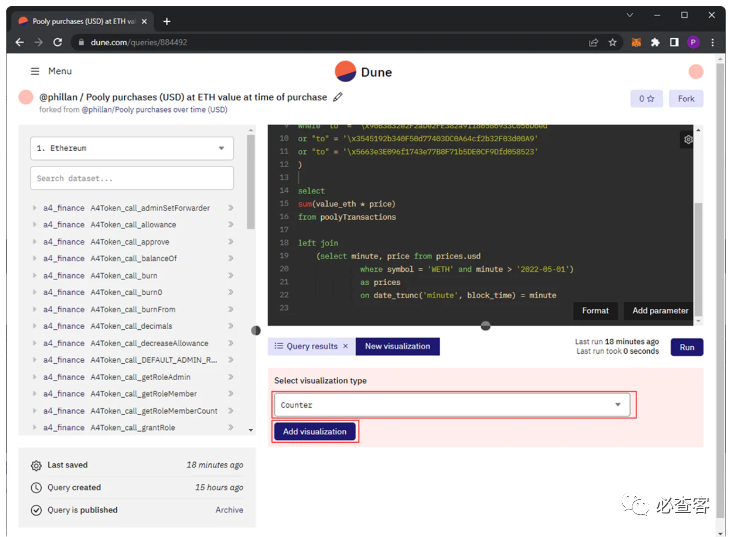This screenshot has height=537, width=733.
Task: Click the Query is published check icon
Action: tap(36, 510)
